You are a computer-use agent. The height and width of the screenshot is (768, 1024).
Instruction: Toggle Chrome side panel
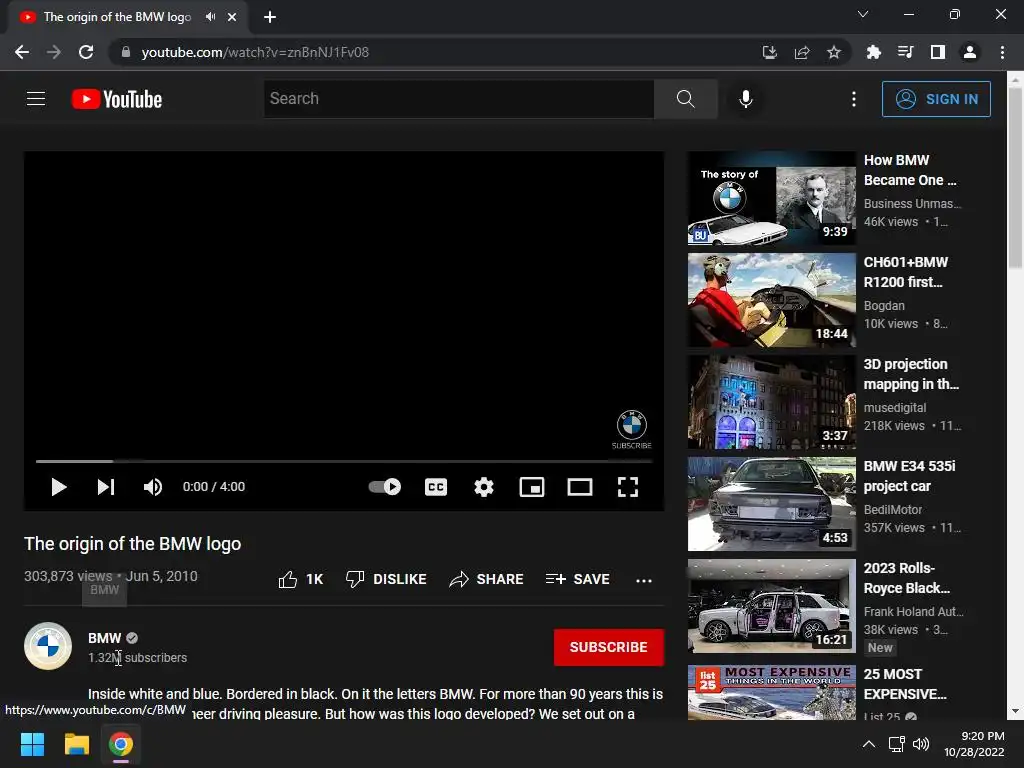click(938, 52)
